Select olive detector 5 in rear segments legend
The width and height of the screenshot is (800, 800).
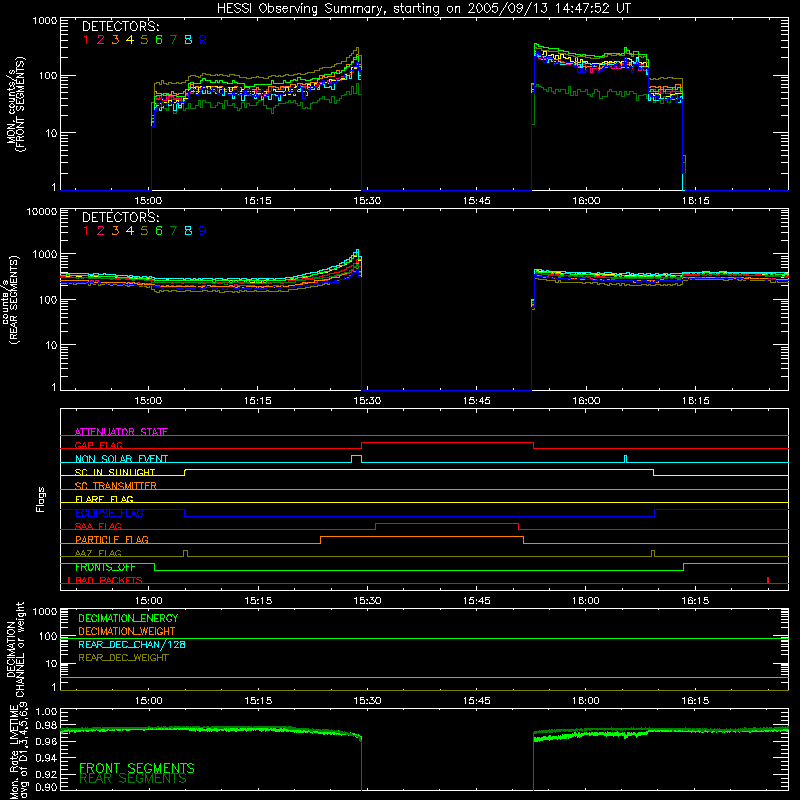coord(144,231)
